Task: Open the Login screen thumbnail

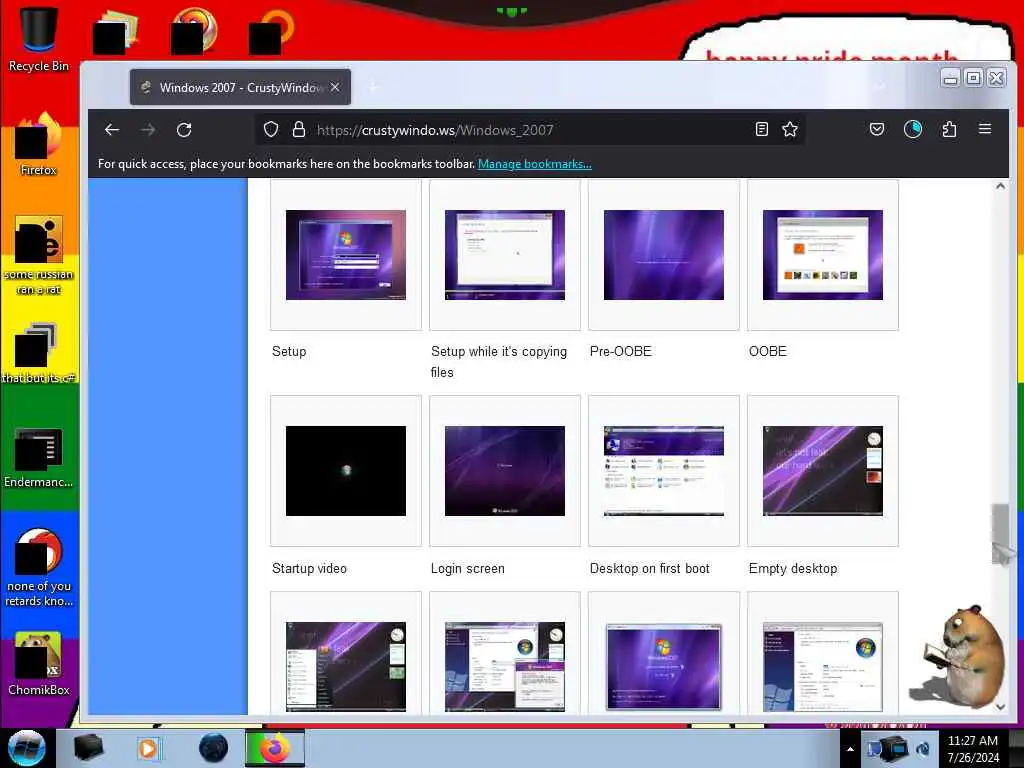Action: [505, 471]
